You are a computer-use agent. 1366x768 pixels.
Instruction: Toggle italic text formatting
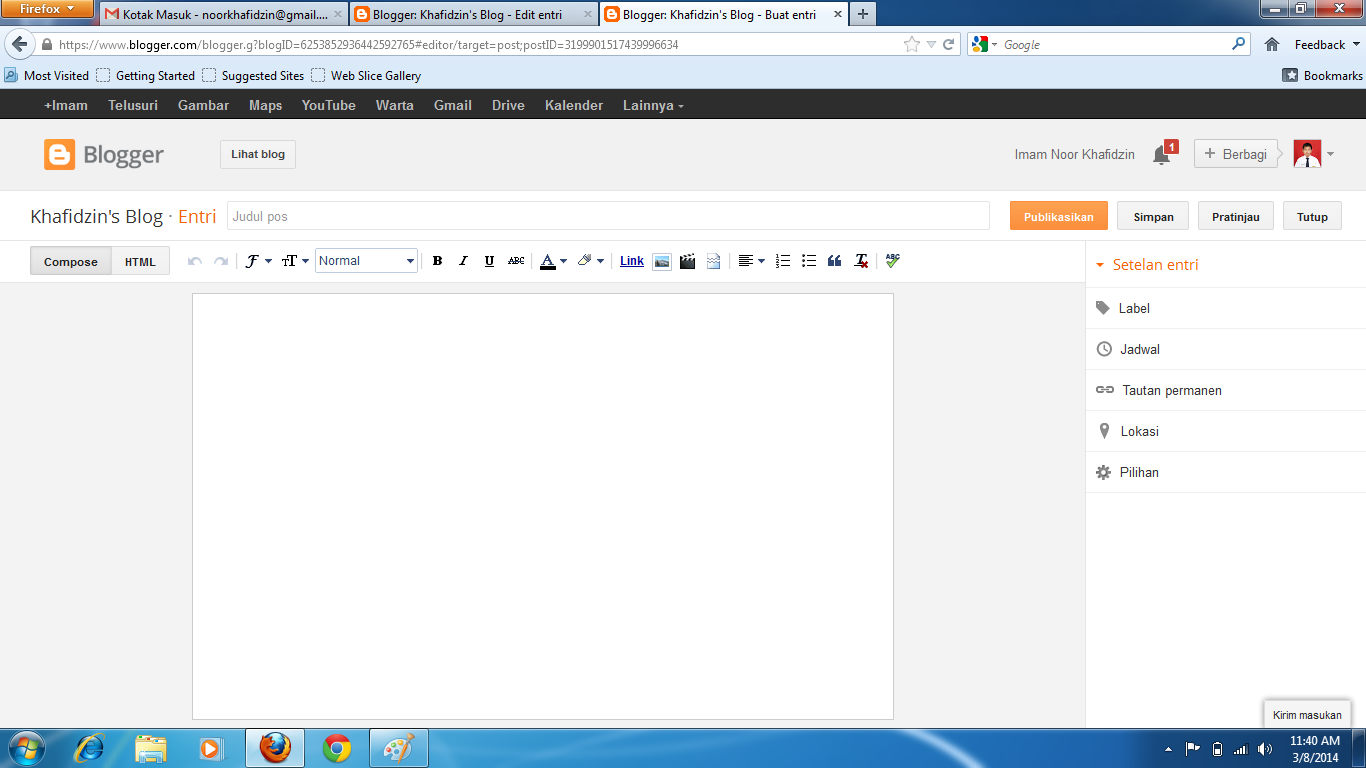pyautogui.click(x=463, y=261)
